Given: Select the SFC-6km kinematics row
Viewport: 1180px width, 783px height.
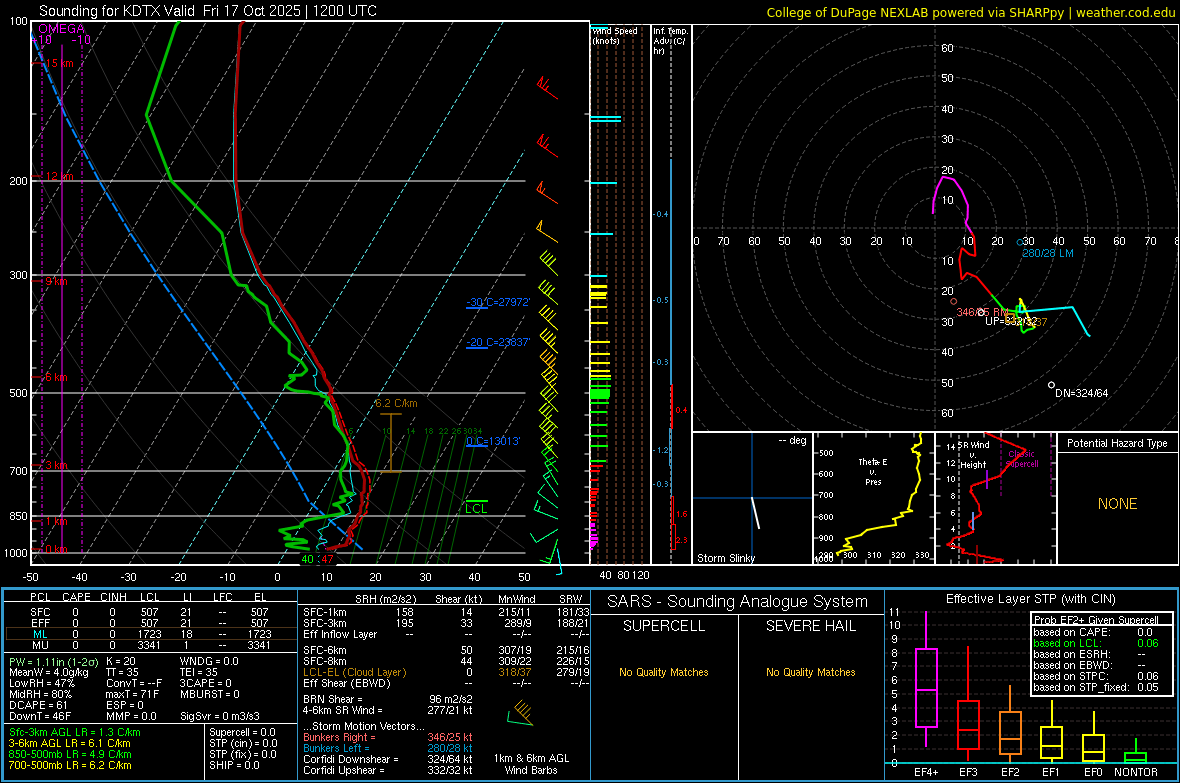Looking at the screenshot, I should tap(446, 650).
